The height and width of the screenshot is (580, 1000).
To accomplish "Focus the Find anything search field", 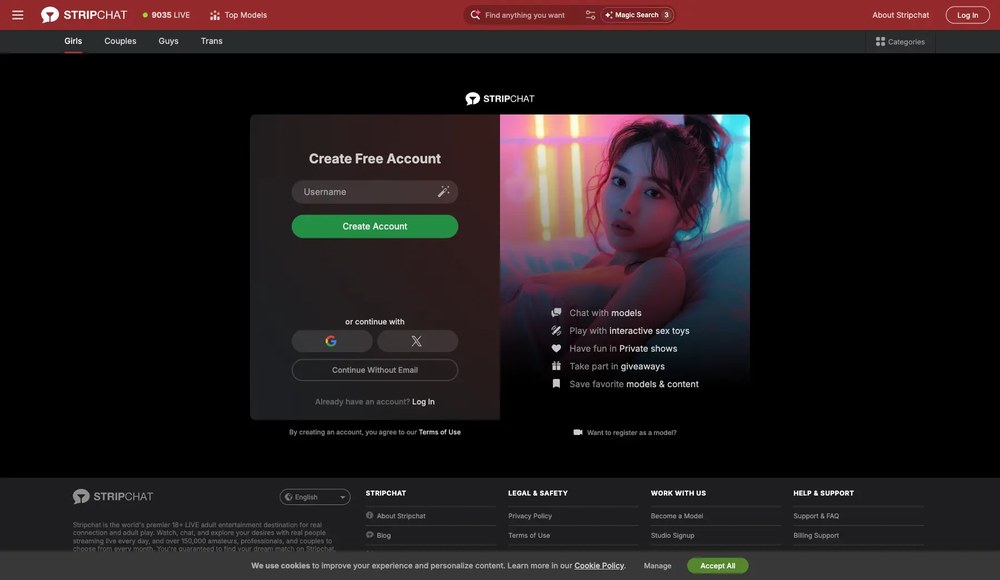I will (526, 15).
